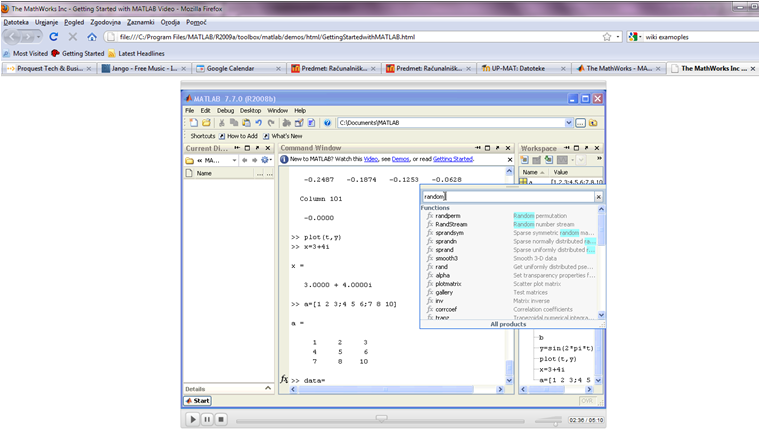Clear the function search field with X

pyautogui.click(x=599, y=197)
